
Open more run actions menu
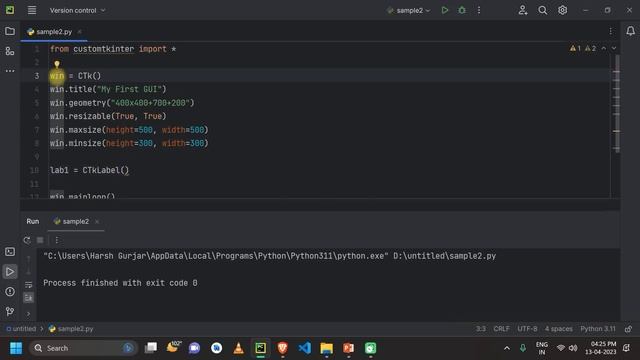(479, 10)
